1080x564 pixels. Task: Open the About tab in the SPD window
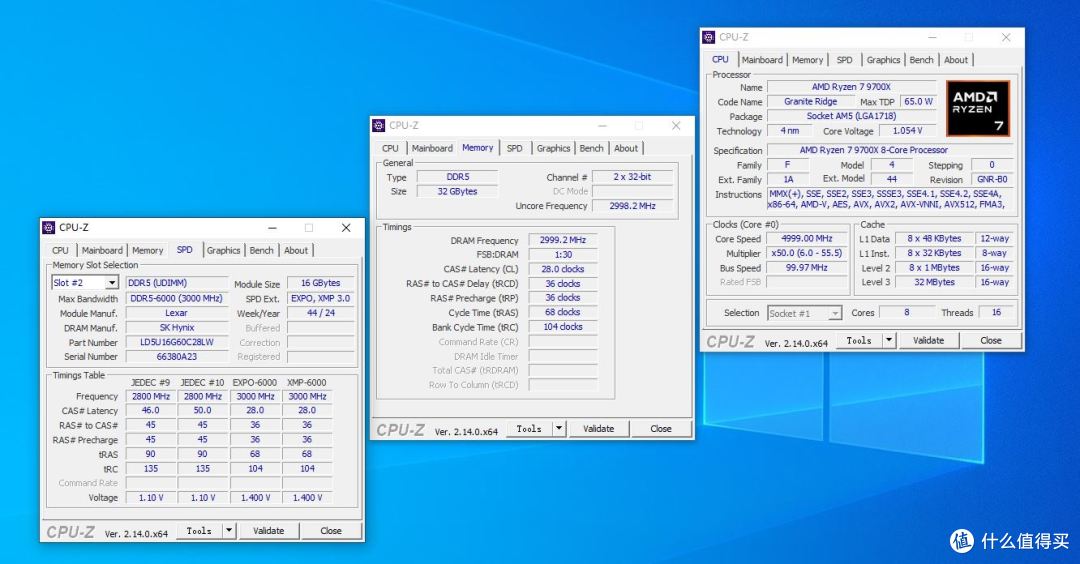(x=296, y=251)
